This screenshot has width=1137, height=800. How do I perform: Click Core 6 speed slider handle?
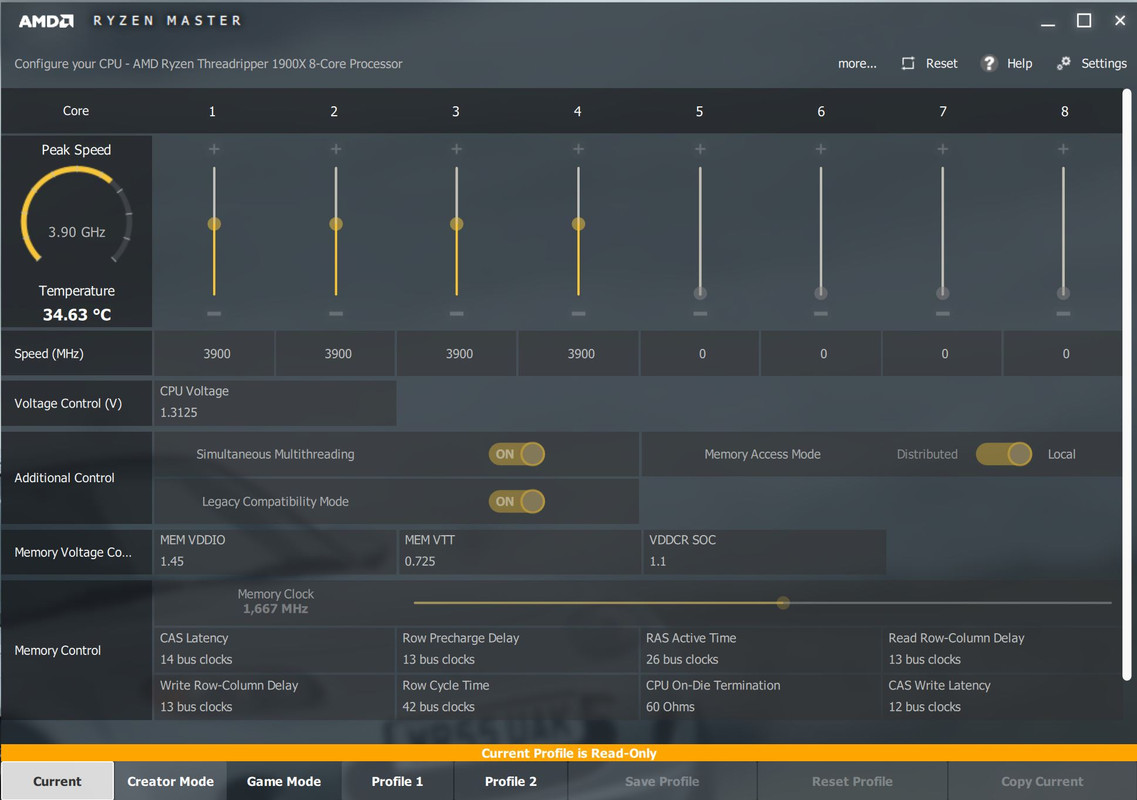pyautogui.click(x=821, y=293)
